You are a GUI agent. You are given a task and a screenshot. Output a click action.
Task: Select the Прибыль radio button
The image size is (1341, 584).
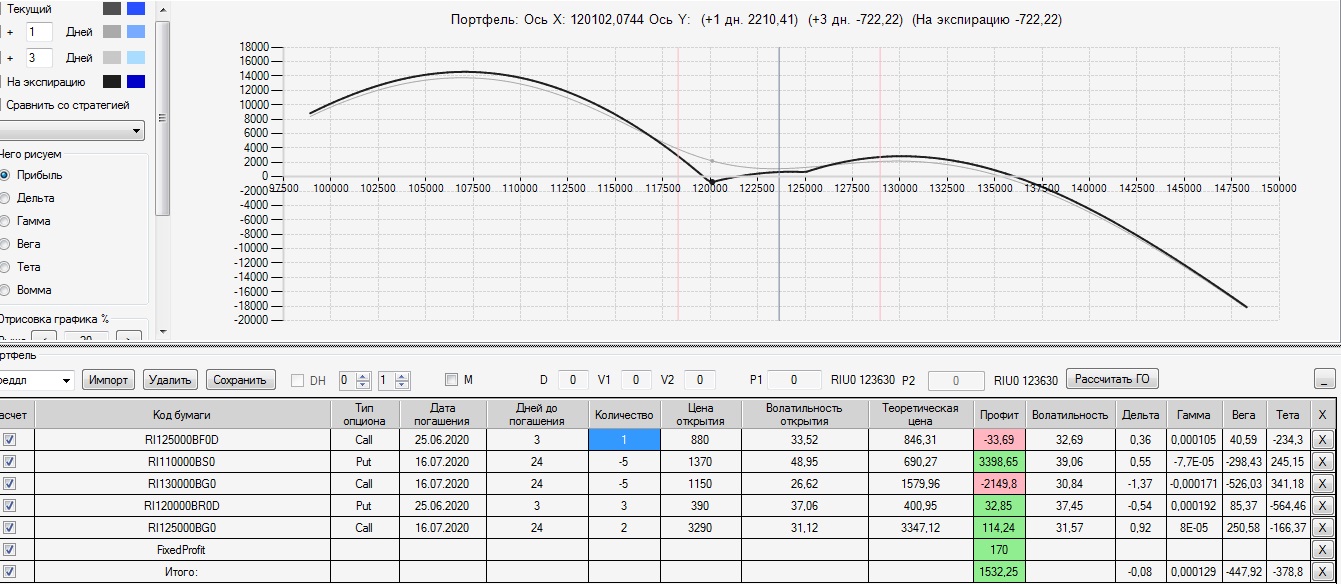[x=6, y=175]
